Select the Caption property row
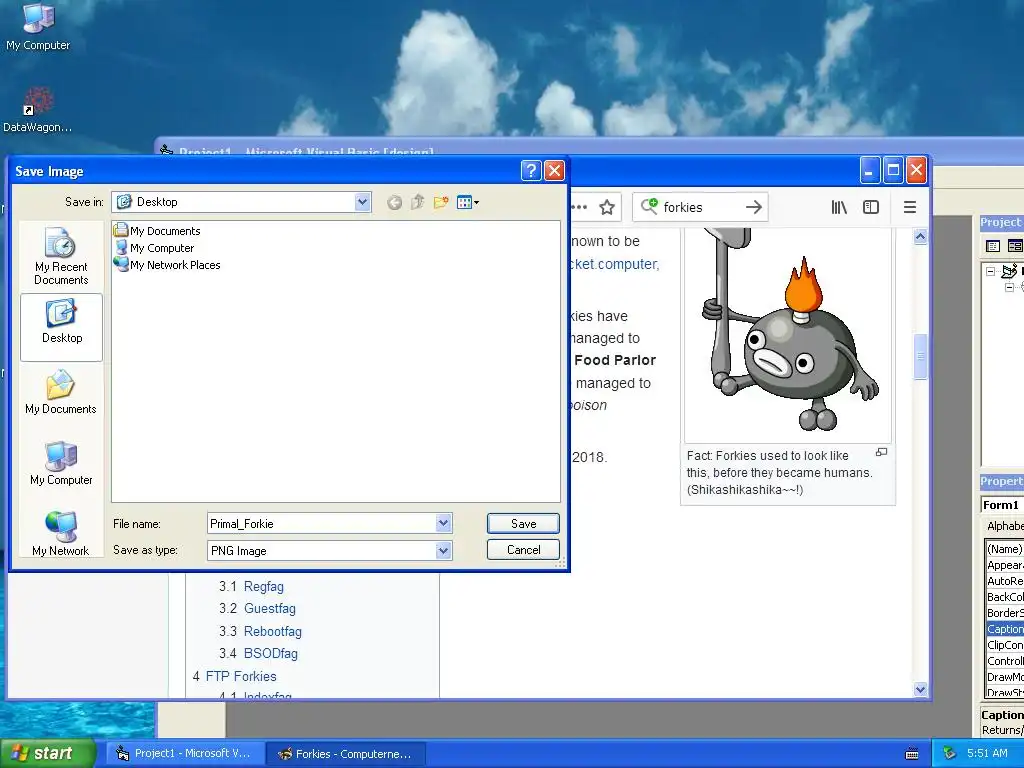The height and width of the screenshot is (768, 1024). [1004, 629]
